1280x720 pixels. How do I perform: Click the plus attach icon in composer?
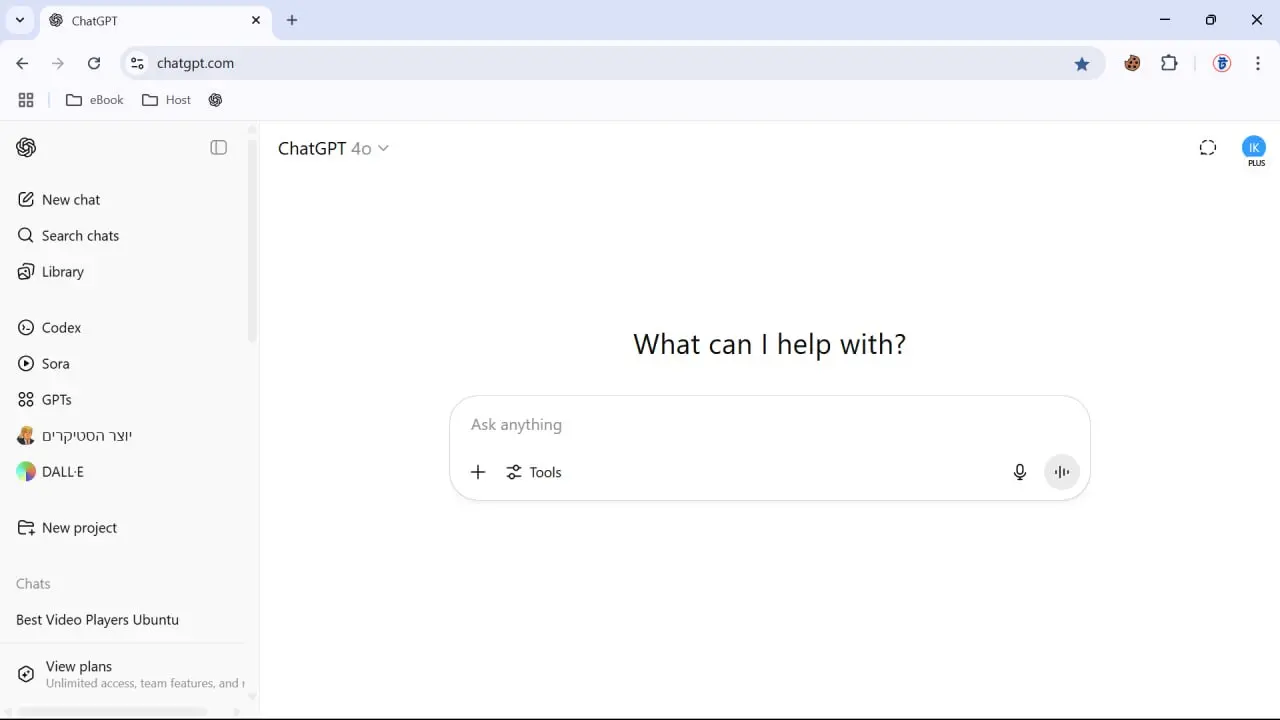478,472
